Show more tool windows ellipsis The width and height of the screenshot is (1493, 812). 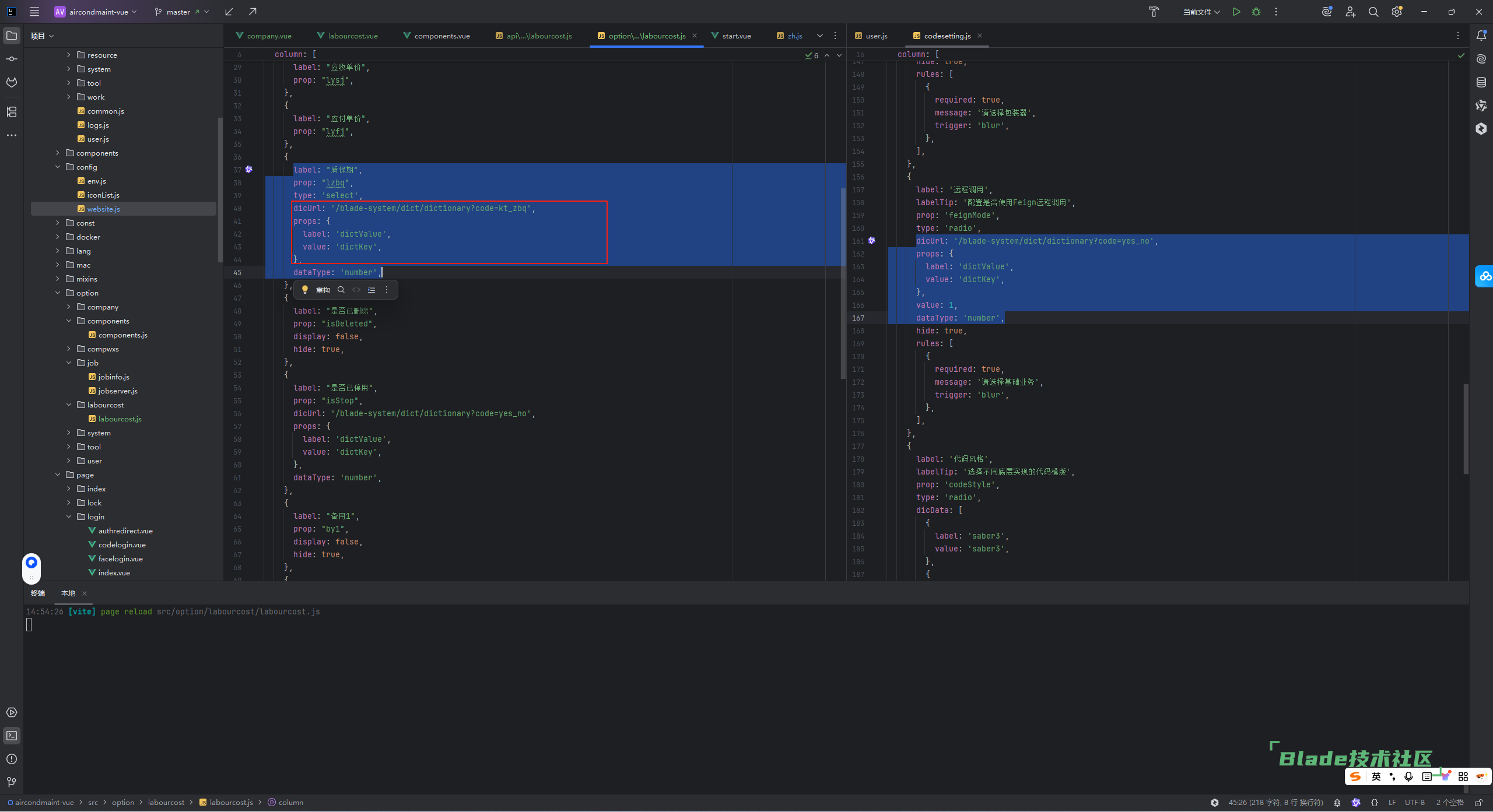[12, 135]
